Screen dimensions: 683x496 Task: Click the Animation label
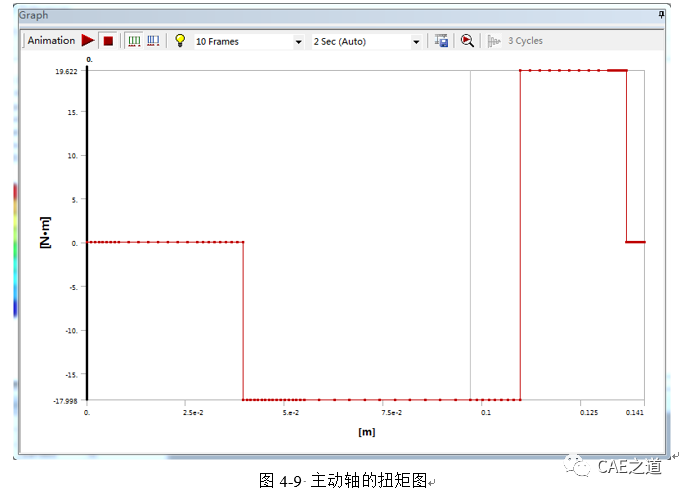[51, 40]
